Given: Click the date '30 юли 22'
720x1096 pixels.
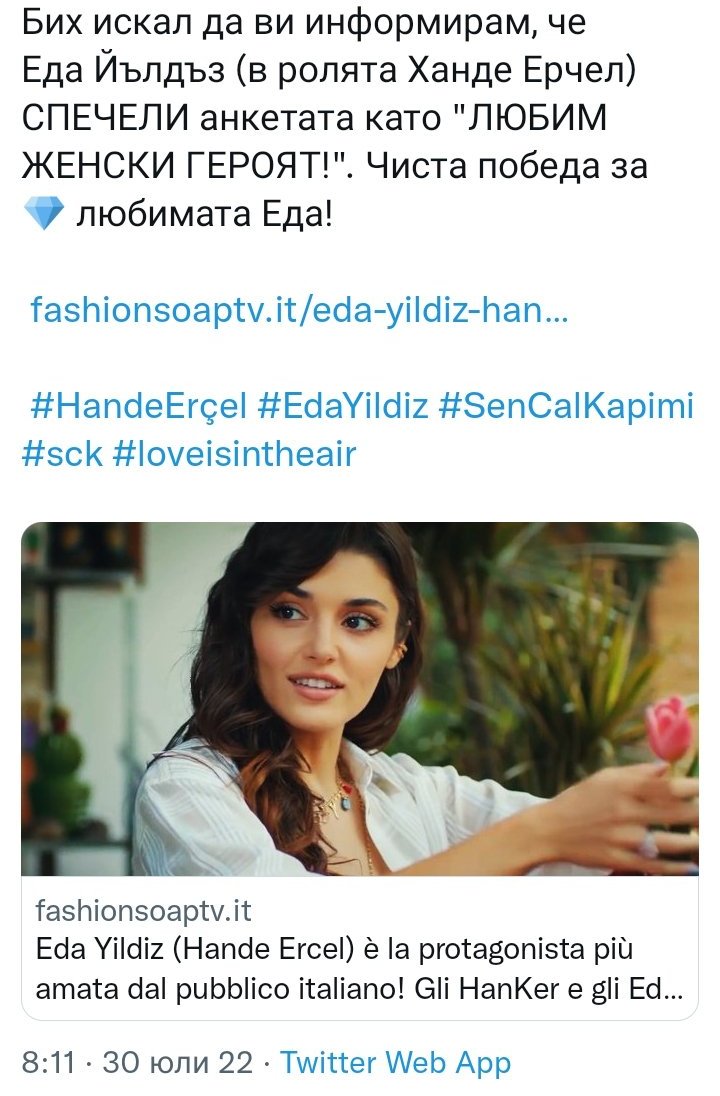Looking at the screenshot, I should click(x=178, y=1062).
